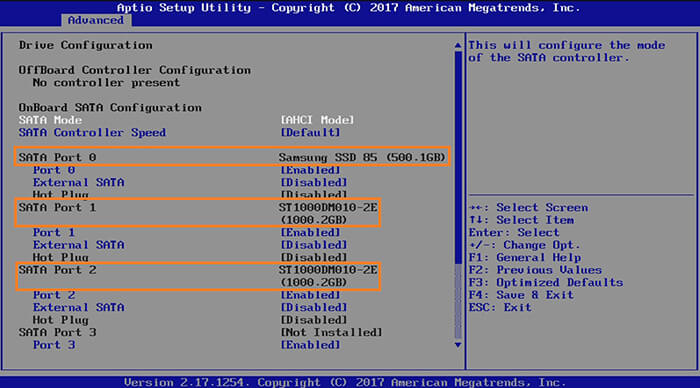The height and width of the screenshot is (388, 700).
Task: Select External SATA under Port 1
Action: pyautogui.click(x=79, y=245)
